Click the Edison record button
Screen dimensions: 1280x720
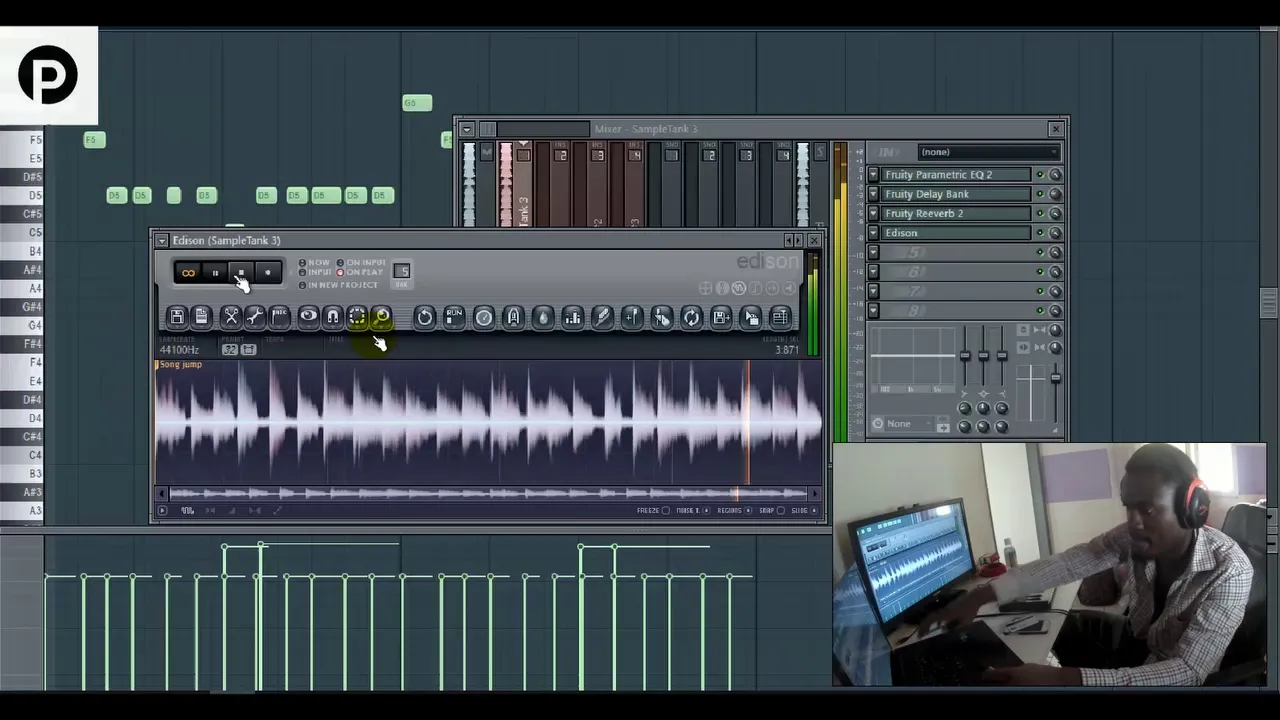click(x=268, y=272)
